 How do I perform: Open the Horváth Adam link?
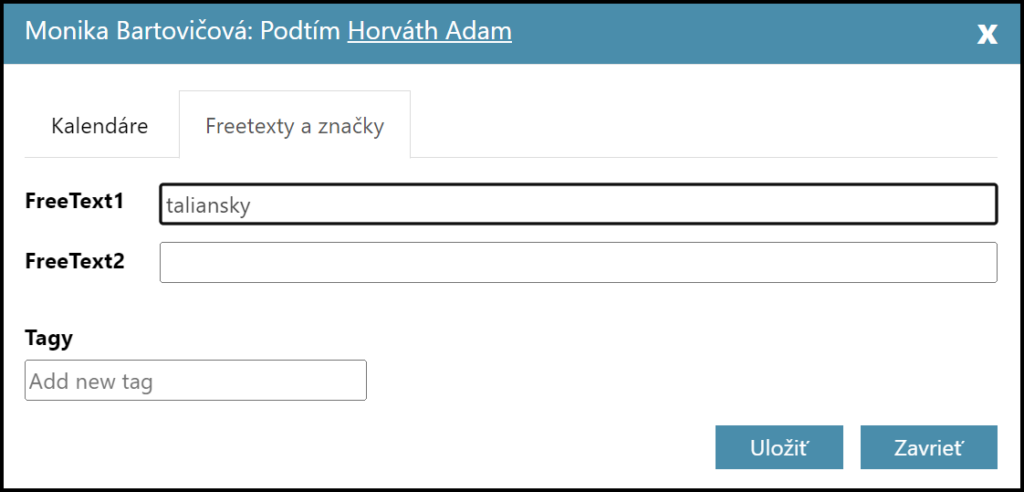coord(429,31)
